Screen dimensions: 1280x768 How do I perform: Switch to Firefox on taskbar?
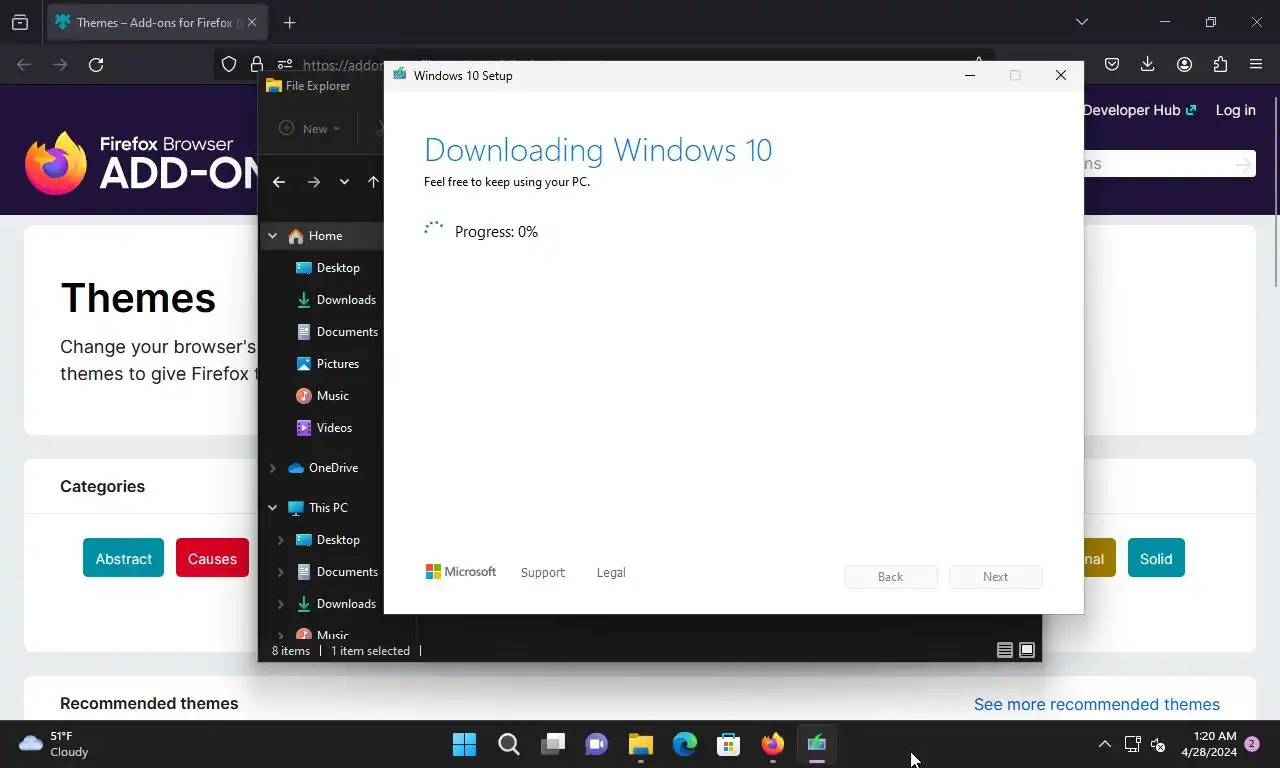(772, 744)
